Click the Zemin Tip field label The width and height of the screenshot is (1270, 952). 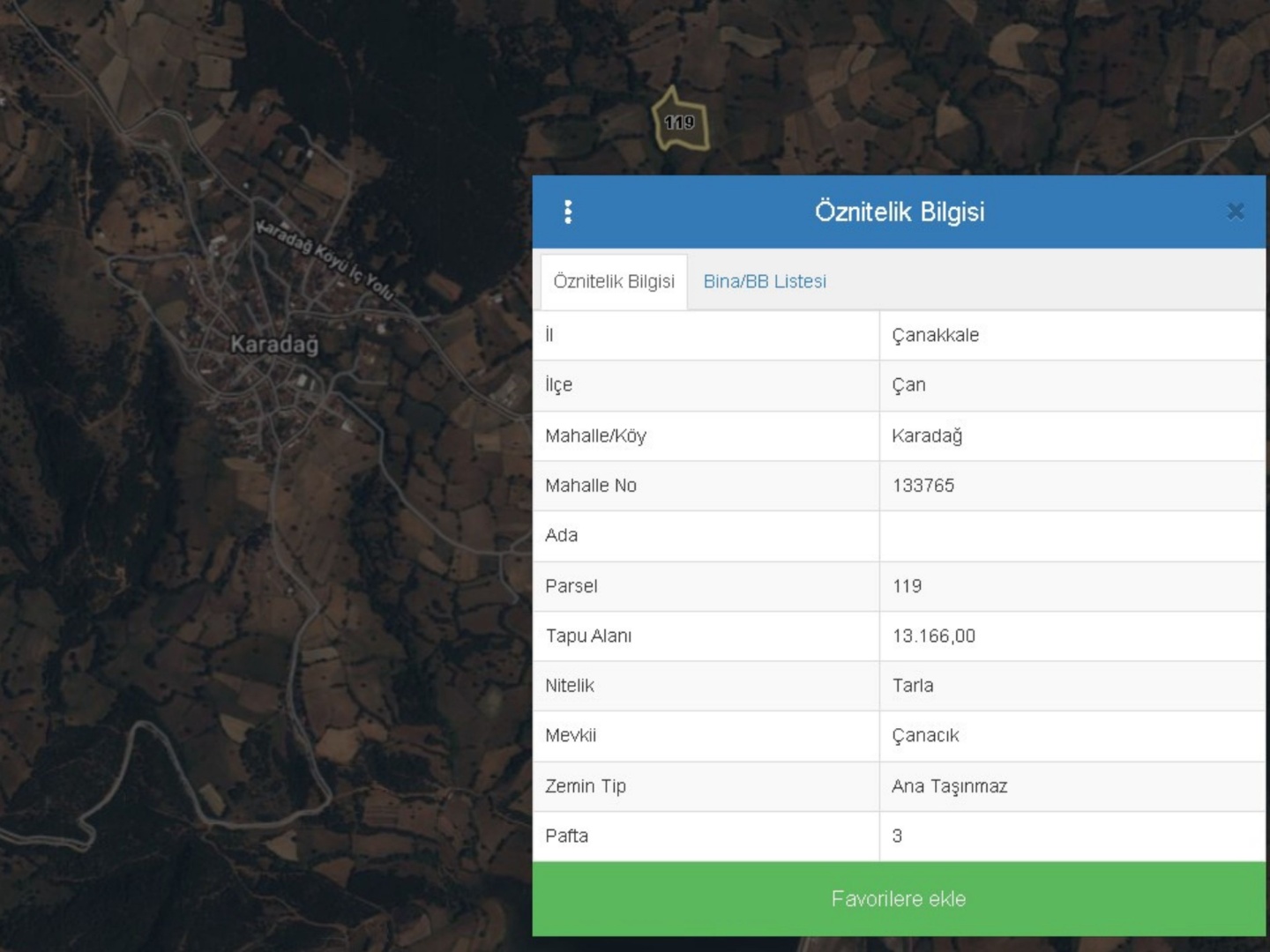(586, 786)
